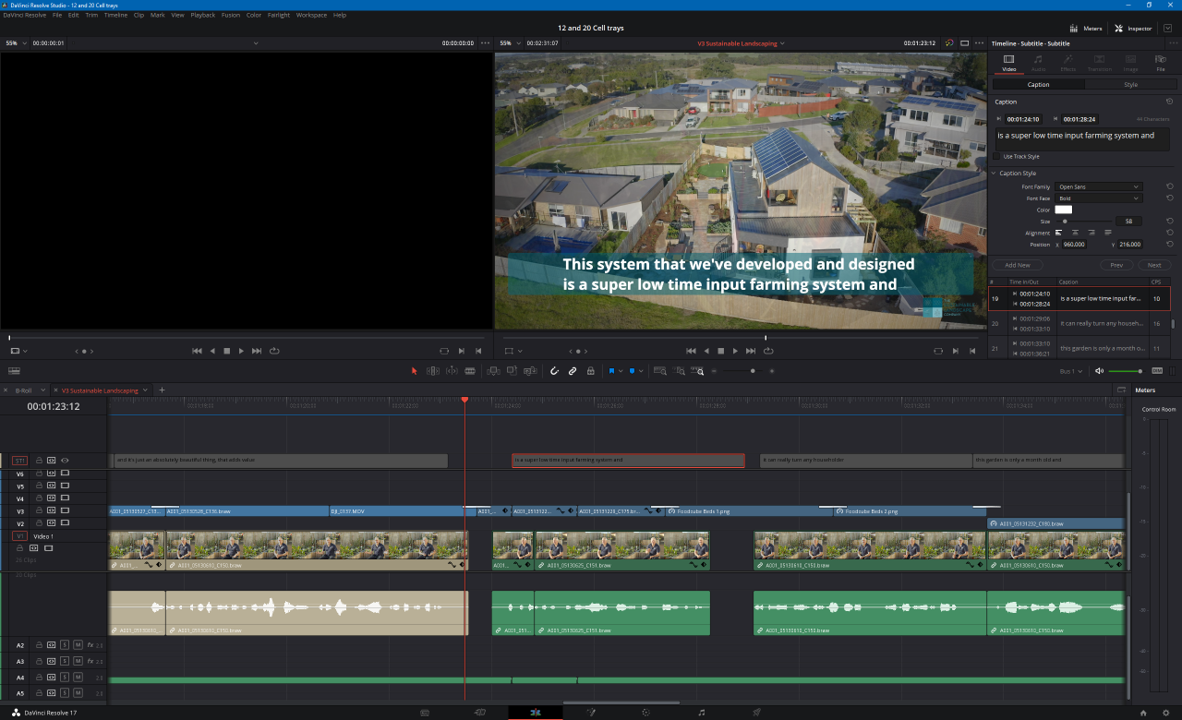Reset the Font Family setting
This screenshot has width=1182, height=720.
click(1169, 186)
